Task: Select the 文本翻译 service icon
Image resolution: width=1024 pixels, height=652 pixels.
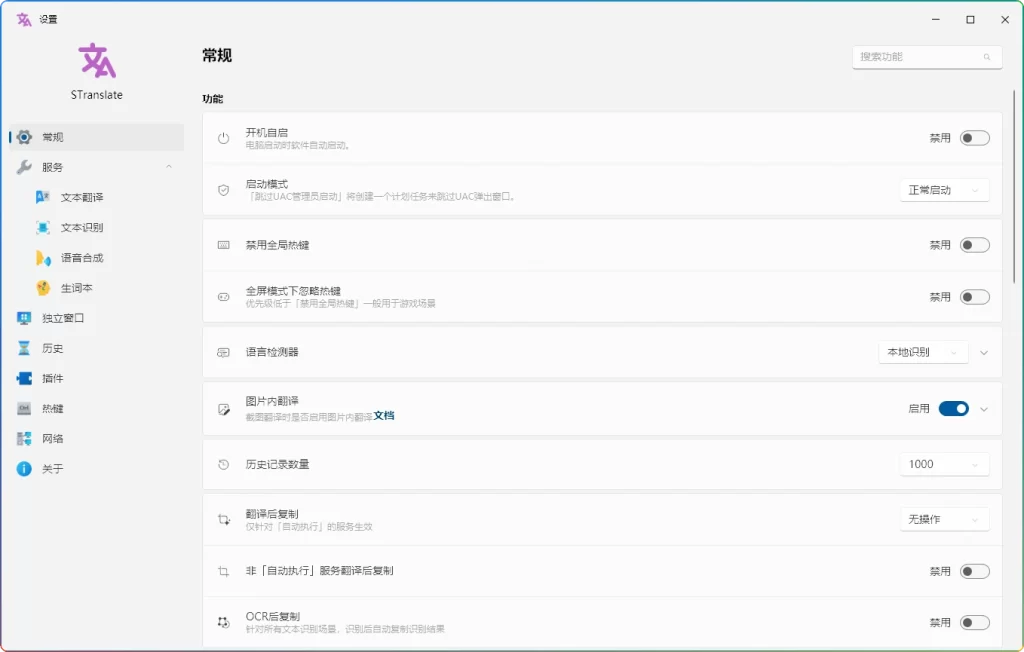Action: point(40,197)
